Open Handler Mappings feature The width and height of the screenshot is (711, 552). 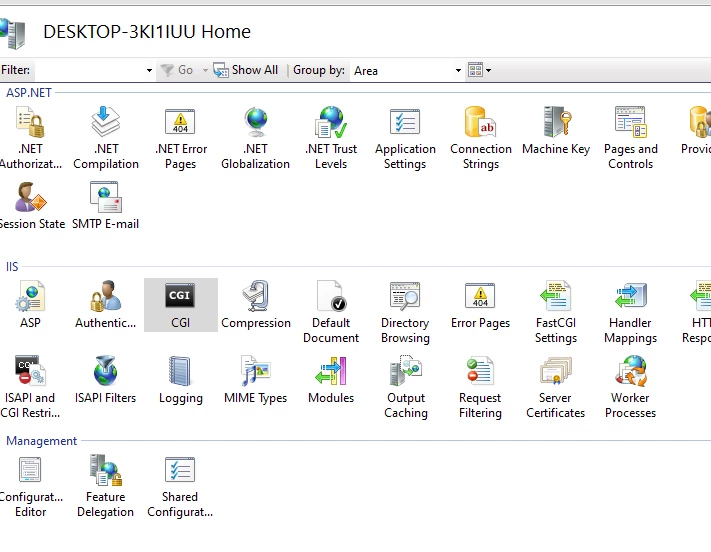[631, 312]
